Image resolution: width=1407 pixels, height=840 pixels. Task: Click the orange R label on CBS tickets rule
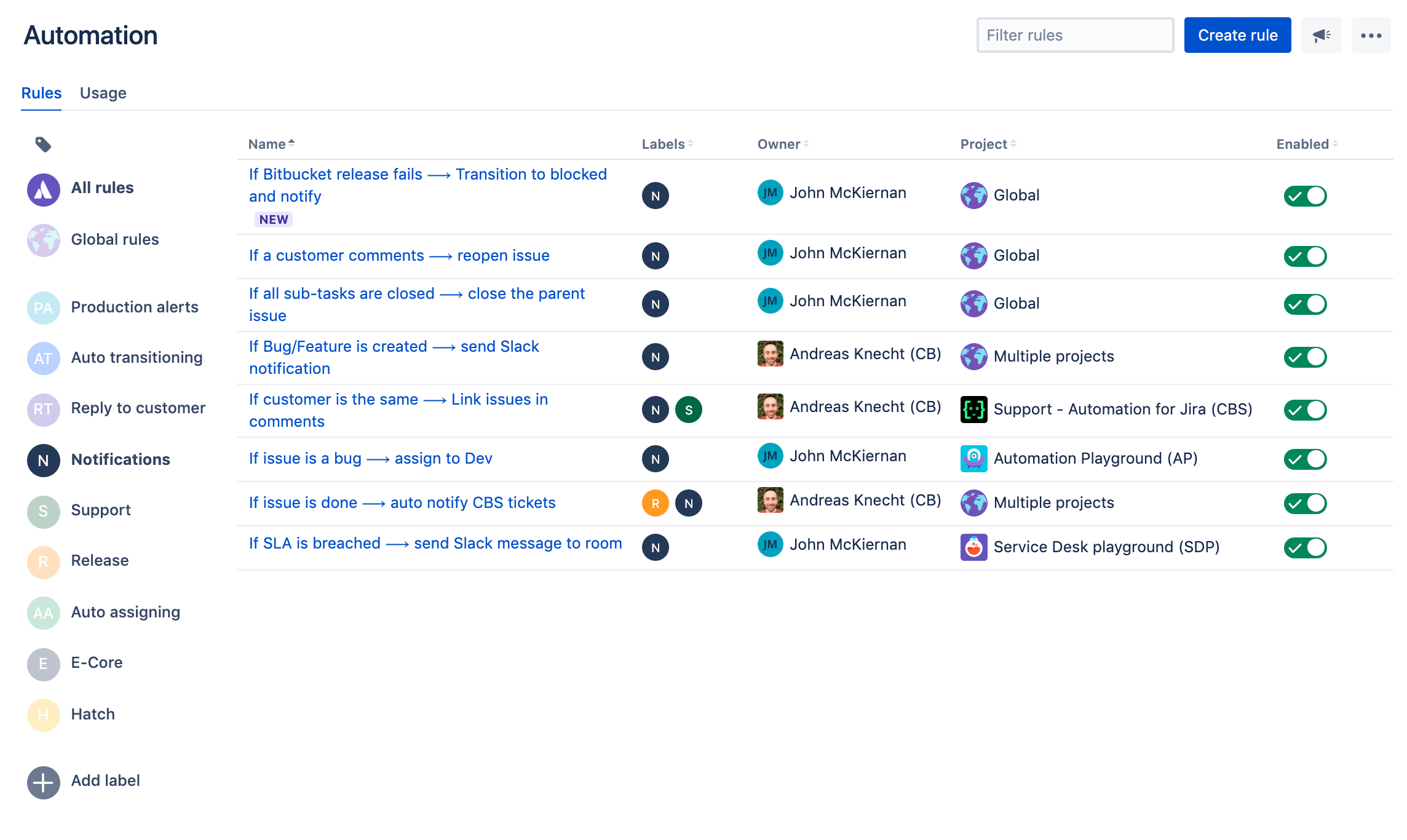[655, 503]
